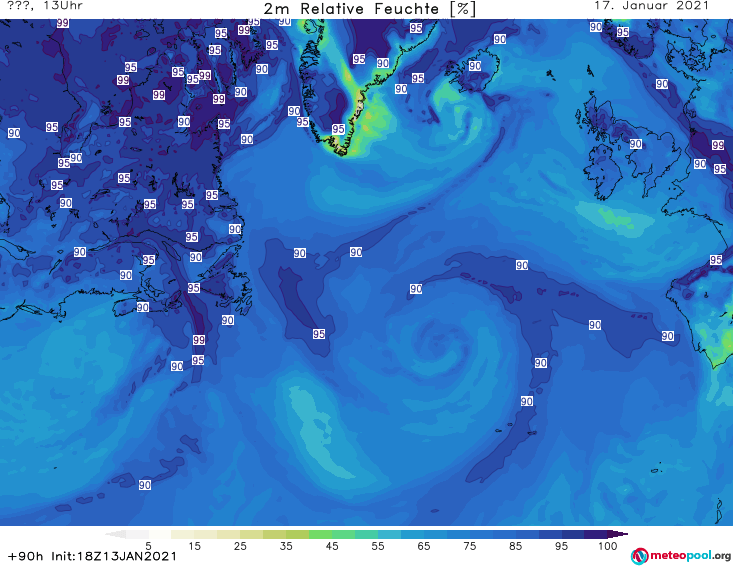Click the '85' tick on the color scale
The height and width of the screenshot is (566, 733).
click(x=516, y=546)
